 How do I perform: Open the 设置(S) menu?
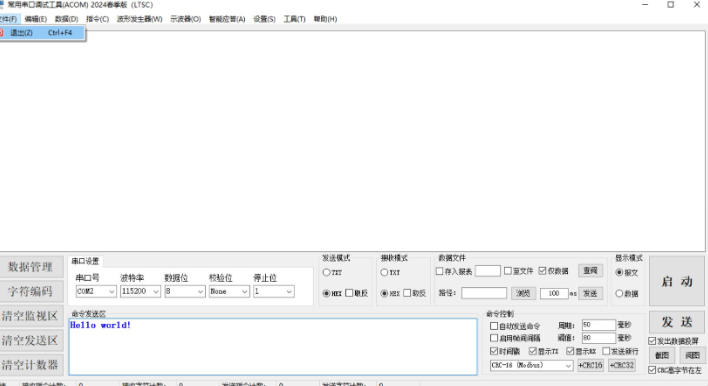click(x=264, y=19)
